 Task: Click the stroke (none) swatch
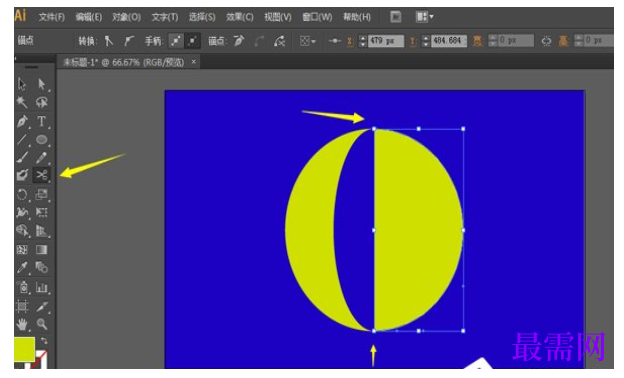(x=41, y=360)
